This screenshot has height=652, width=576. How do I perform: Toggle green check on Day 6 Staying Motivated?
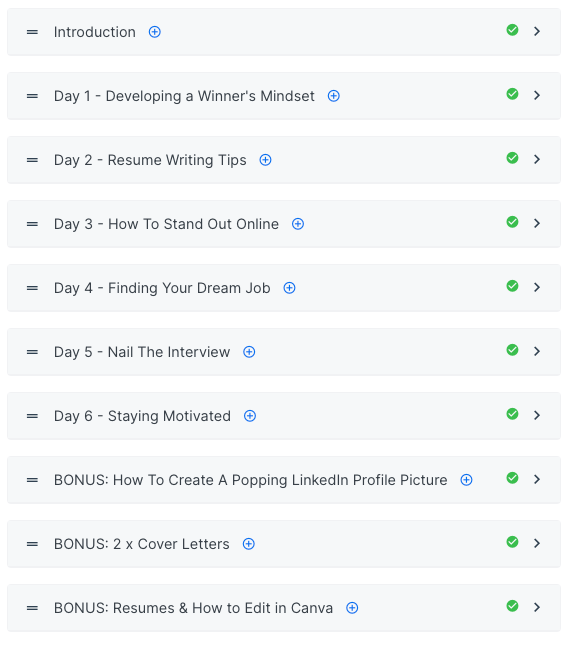point(512,414)
